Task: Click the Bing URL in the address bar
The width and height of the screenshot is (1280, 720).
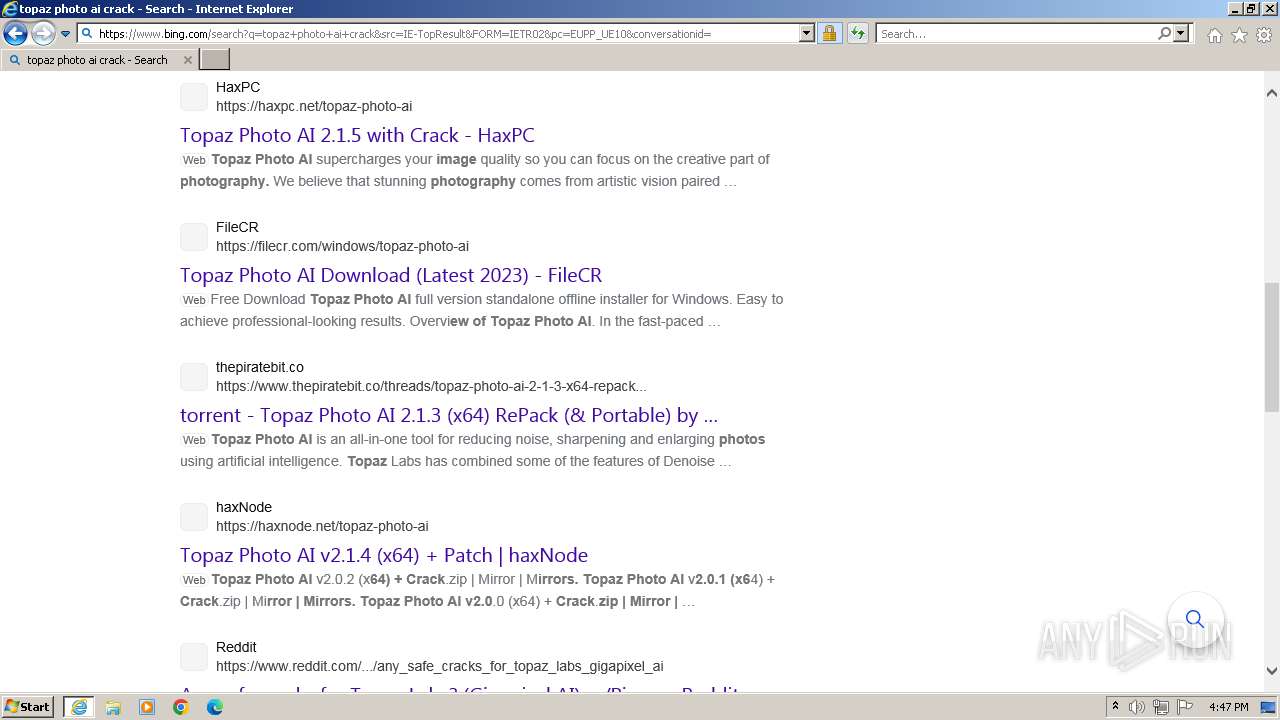Action: 404,34
